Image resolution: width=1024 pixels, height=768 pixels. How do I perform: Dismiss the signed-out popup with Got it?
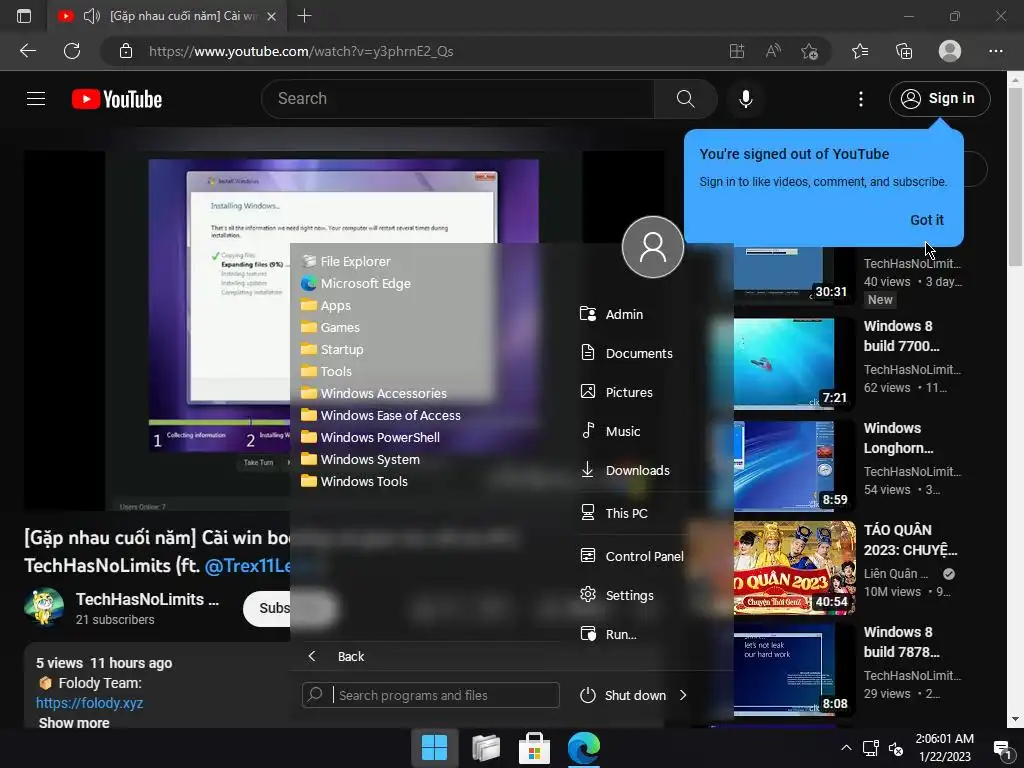pyautogui.click(x=927, y=220)
